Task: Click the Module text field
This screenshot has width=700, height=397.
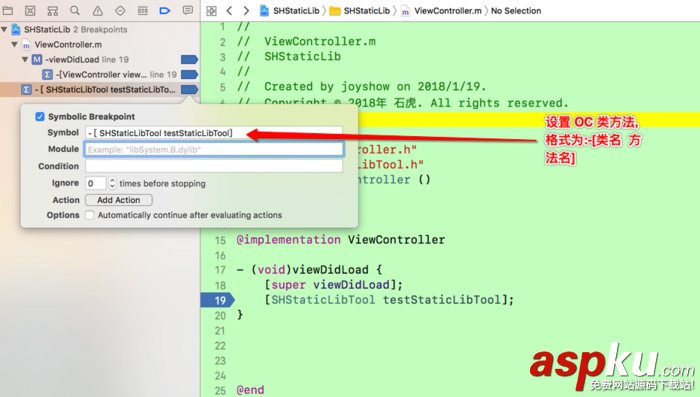Action: pyautogui.click(x=214, y=149)
